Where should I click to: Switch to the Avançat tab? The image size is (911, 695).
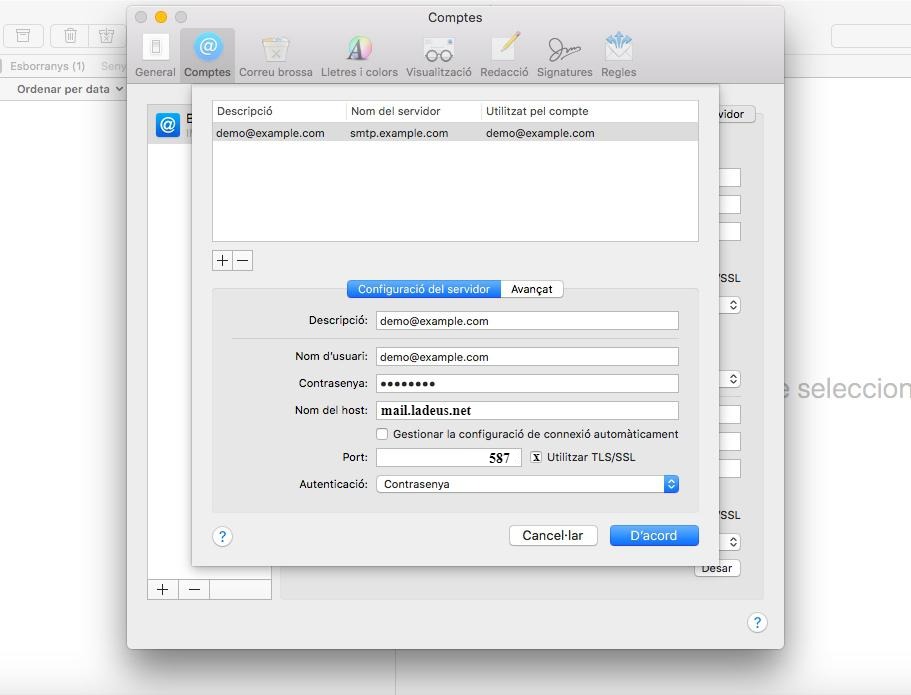pos(531,289)
